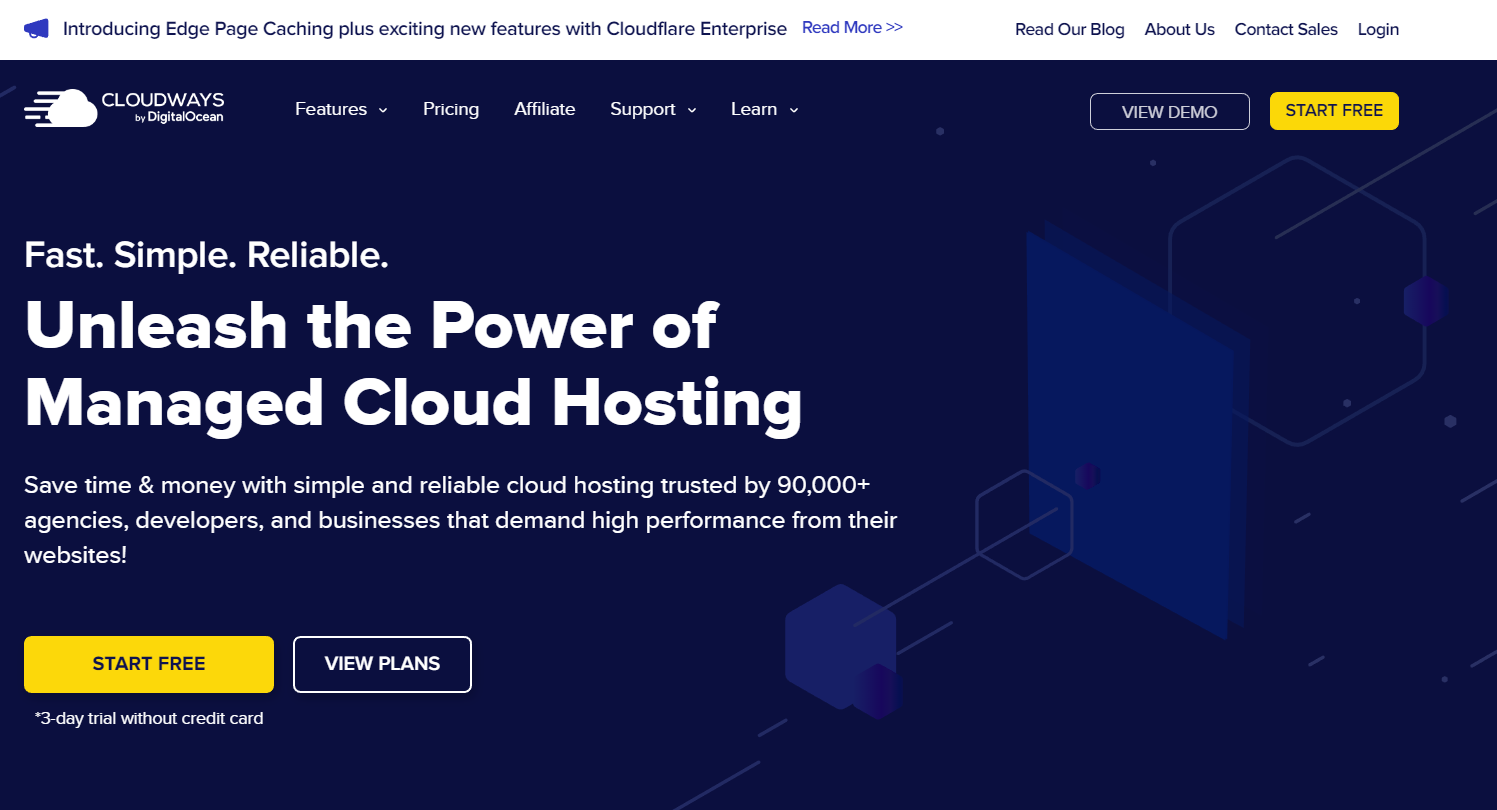Image resolution: width=1497 pixels, height=810 pixels.
Task: Expand the Support menu chevron
Action: coord(692,110)
